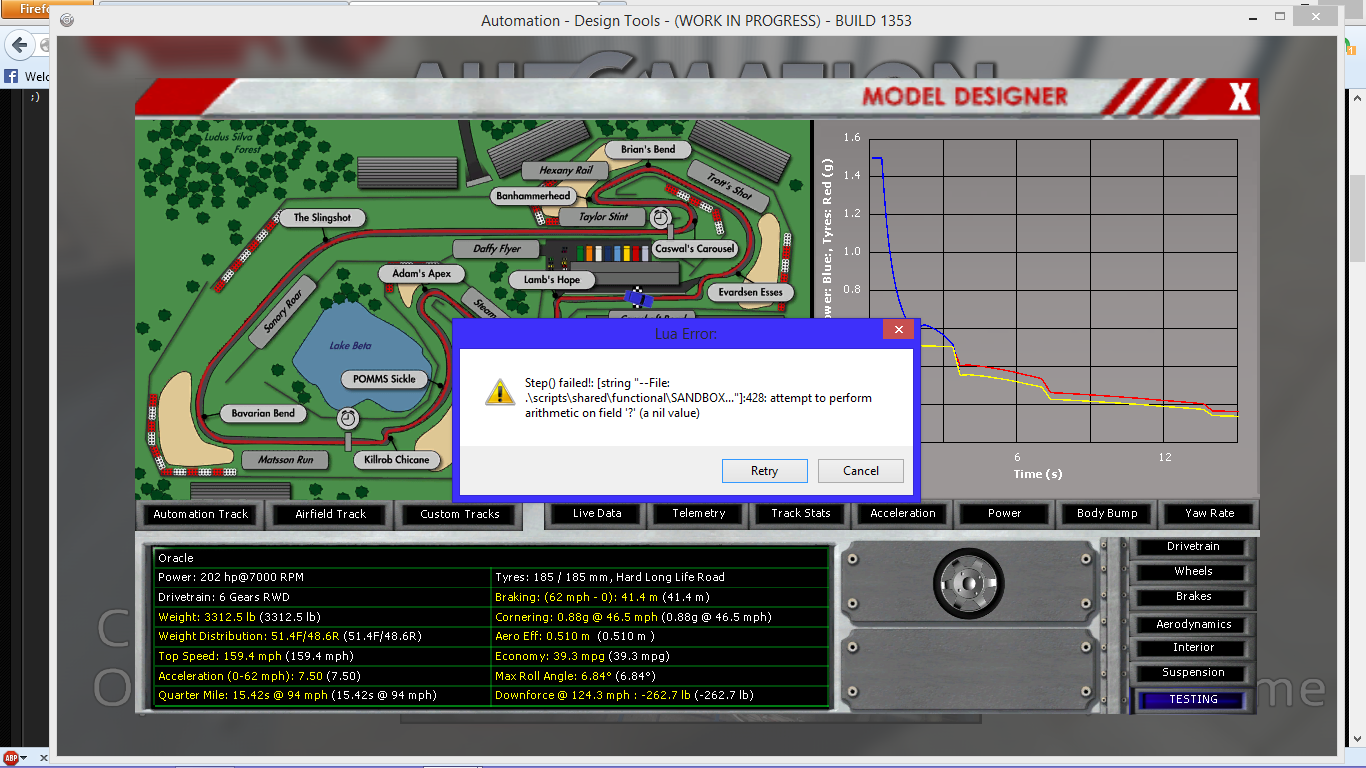Click the POMMS Sickle label

[384, 380]
